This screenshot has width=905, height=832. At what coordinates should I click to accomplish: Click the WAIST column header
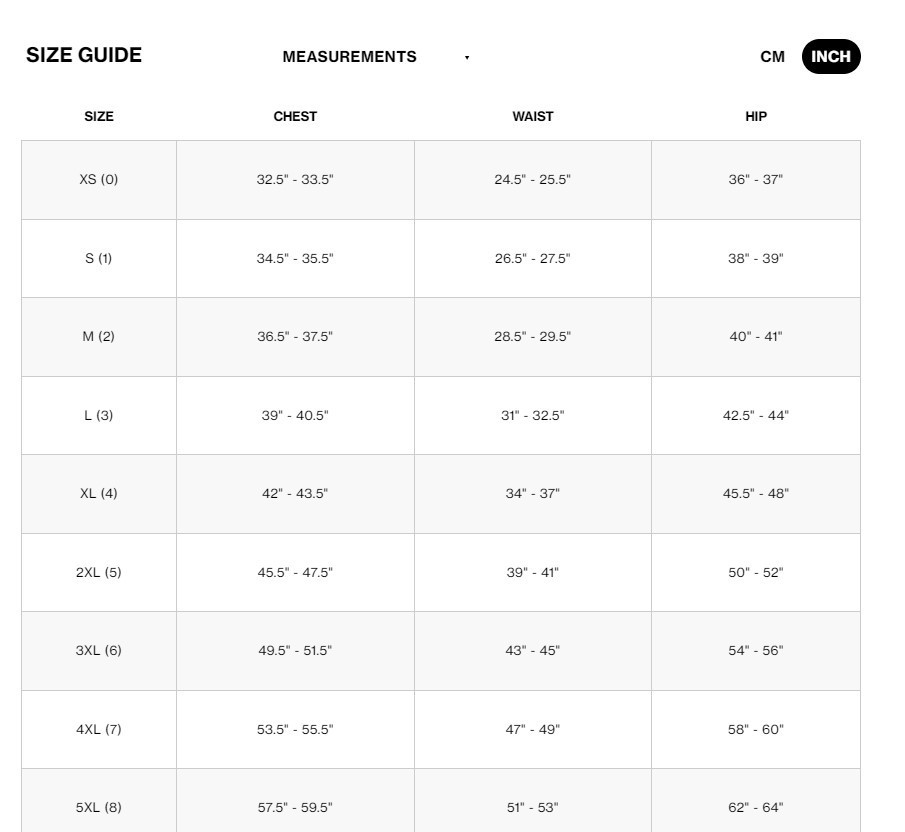[x=532, y=116]
